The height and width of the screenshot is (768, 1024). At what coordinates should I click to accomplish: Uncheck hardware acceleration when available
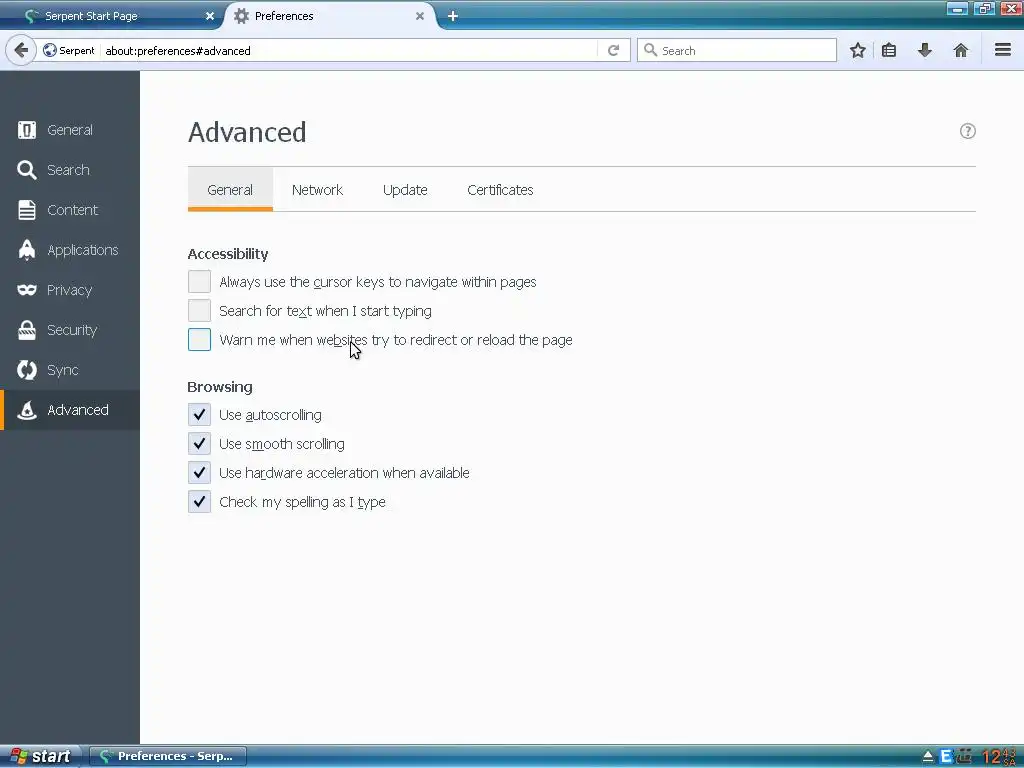(x=199, y=472)
